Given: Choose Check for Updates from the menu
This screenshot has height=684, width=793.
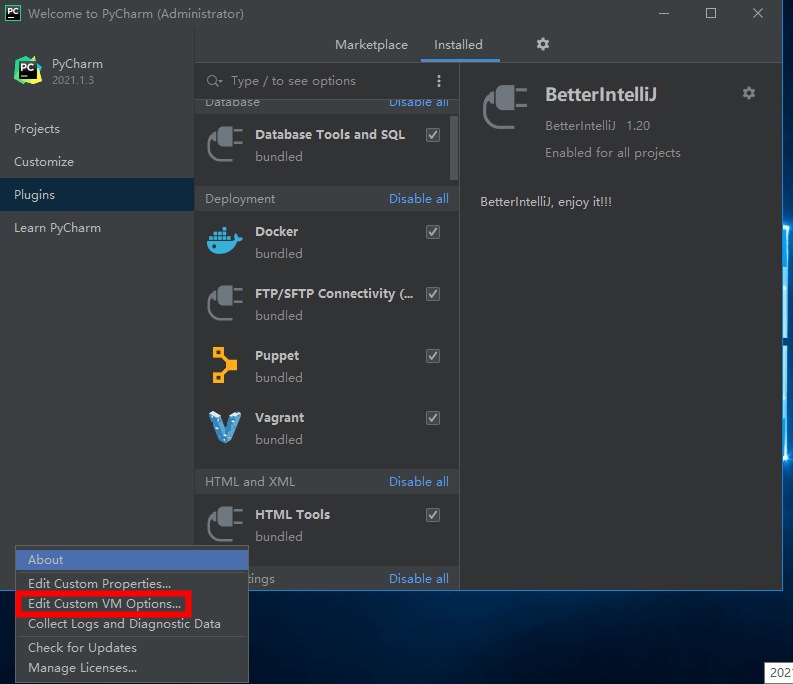Looking at the screenshot, I should tap(82, 648).
